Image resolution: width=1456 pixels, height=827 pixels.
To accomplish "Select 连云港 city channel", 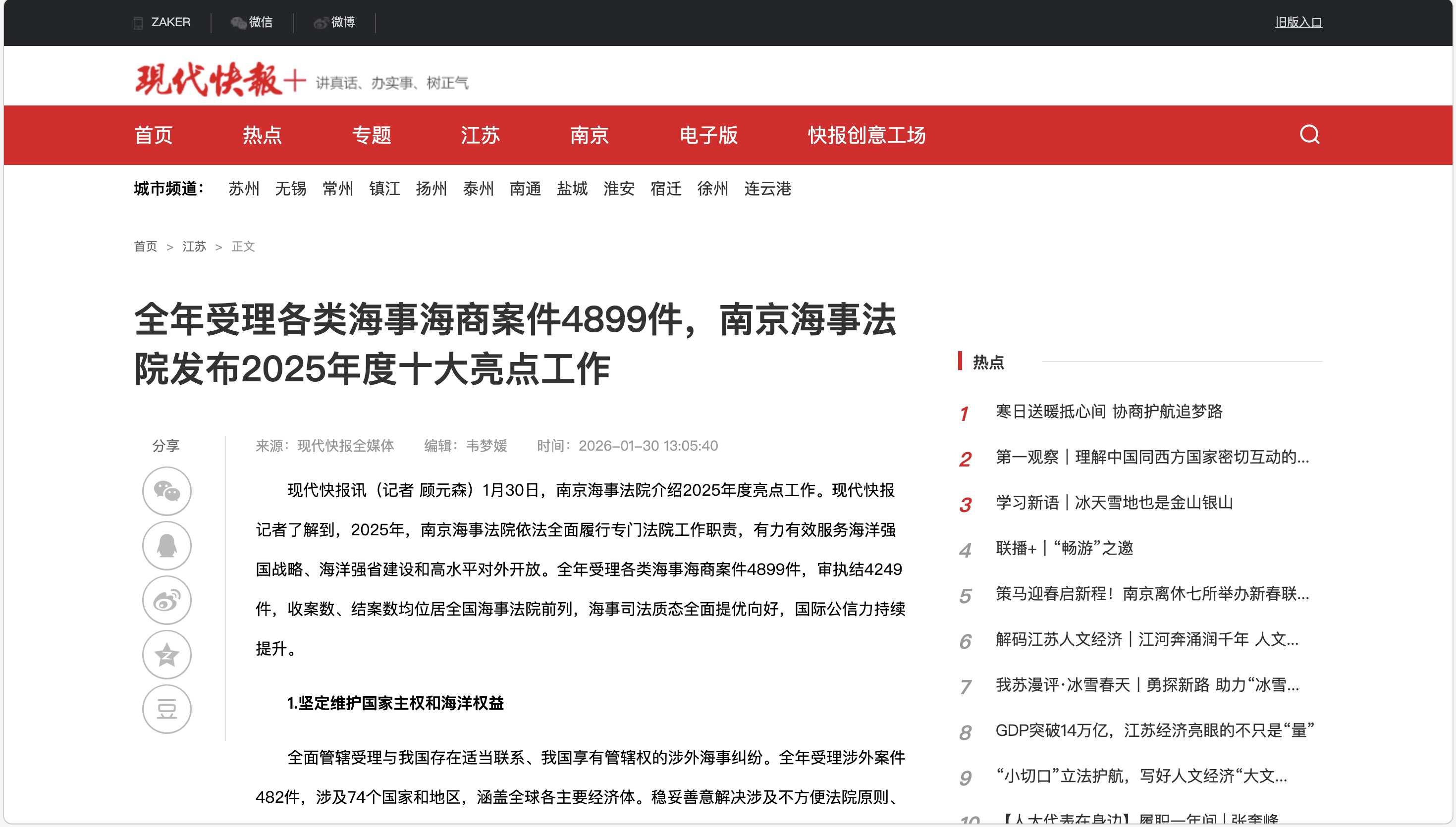I will point(767,189).
